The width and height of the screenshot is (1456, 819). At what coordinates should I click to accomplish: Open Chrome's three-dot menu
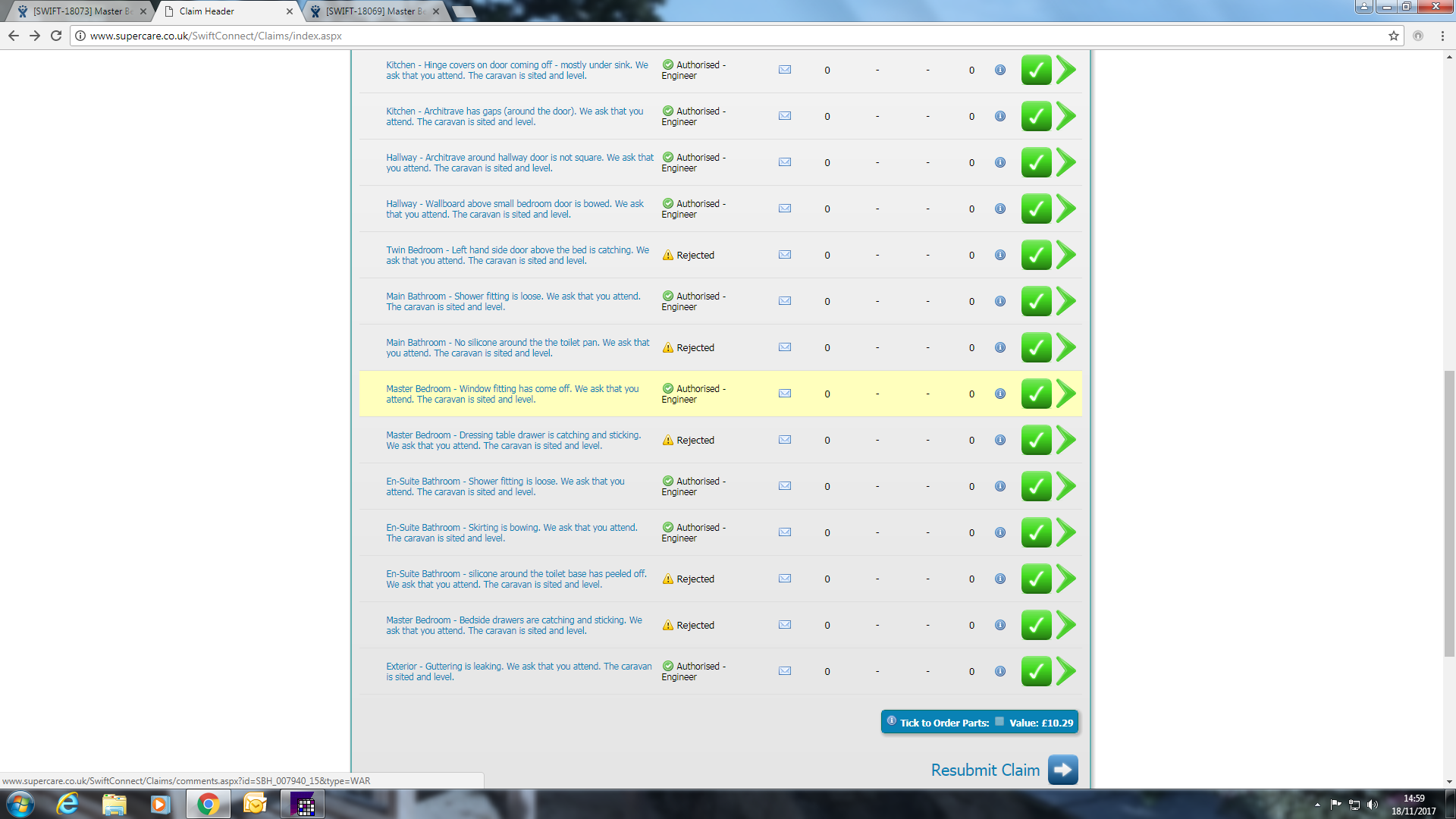pyautogui.click(x=1442, y=36)
